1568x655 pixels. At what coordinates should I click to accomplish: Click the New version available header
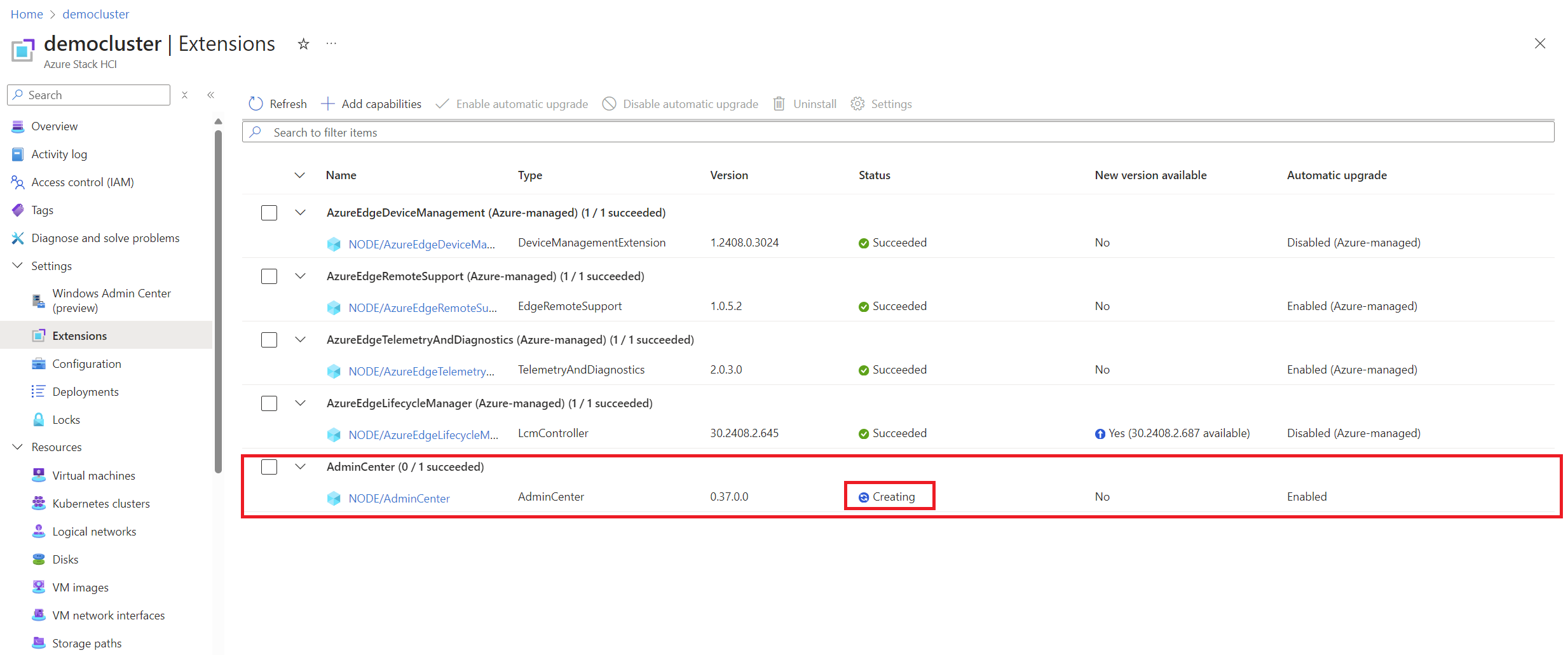click(x=1150, y=175)
